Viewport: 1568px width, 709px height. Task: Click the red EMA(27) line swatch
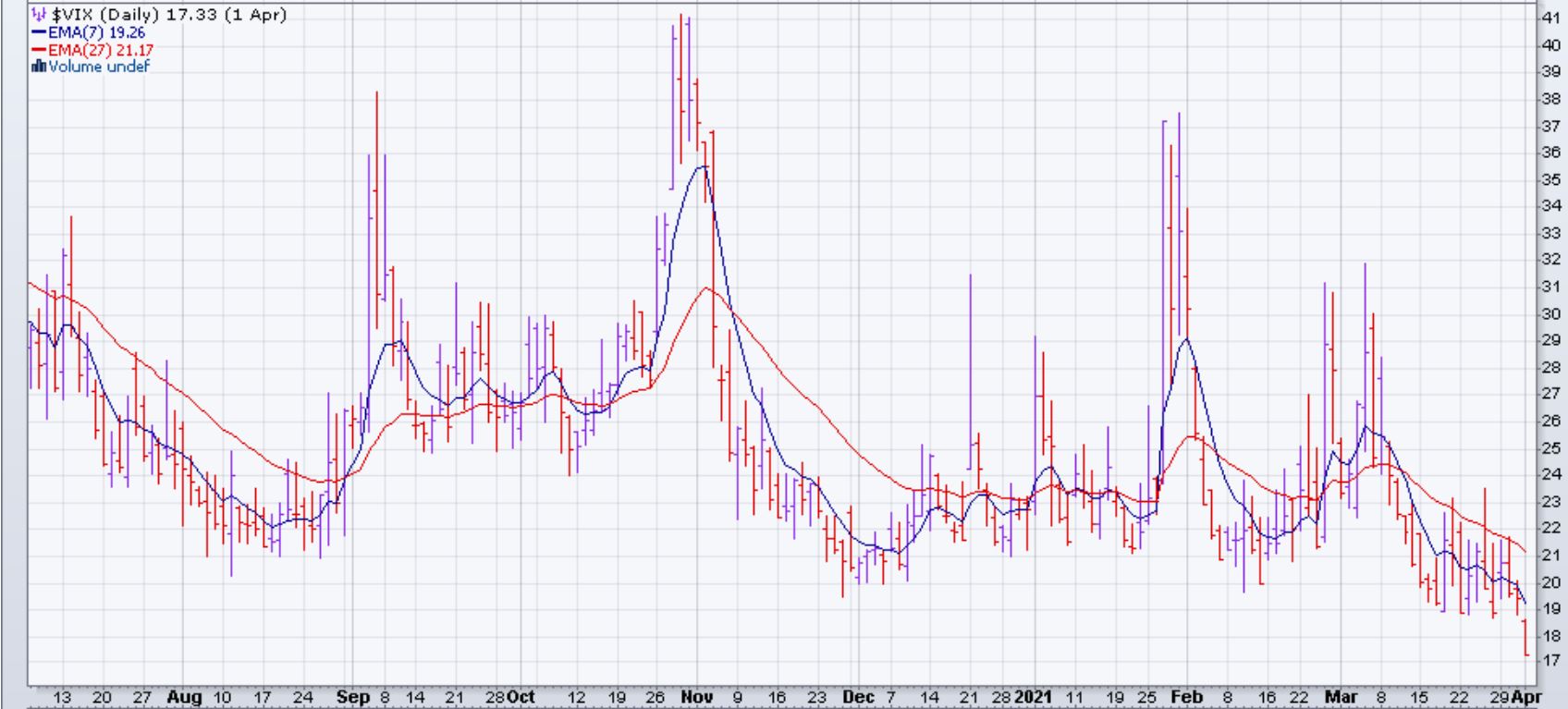click(x=39, y=50)
